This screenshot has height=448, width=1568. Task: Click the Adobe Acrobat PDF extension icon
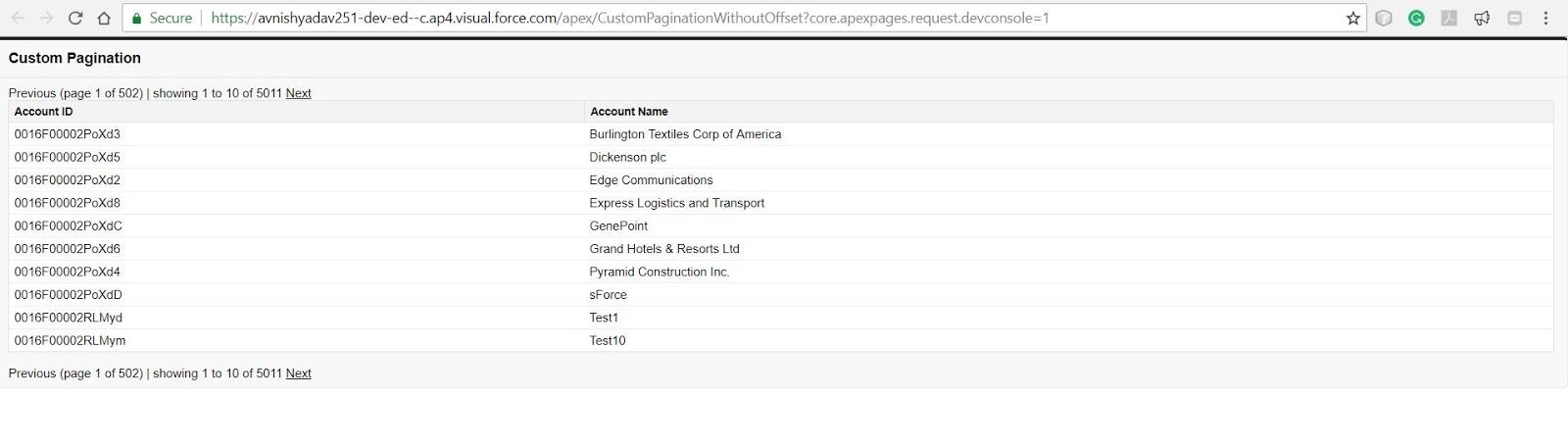coord(1448,18)
